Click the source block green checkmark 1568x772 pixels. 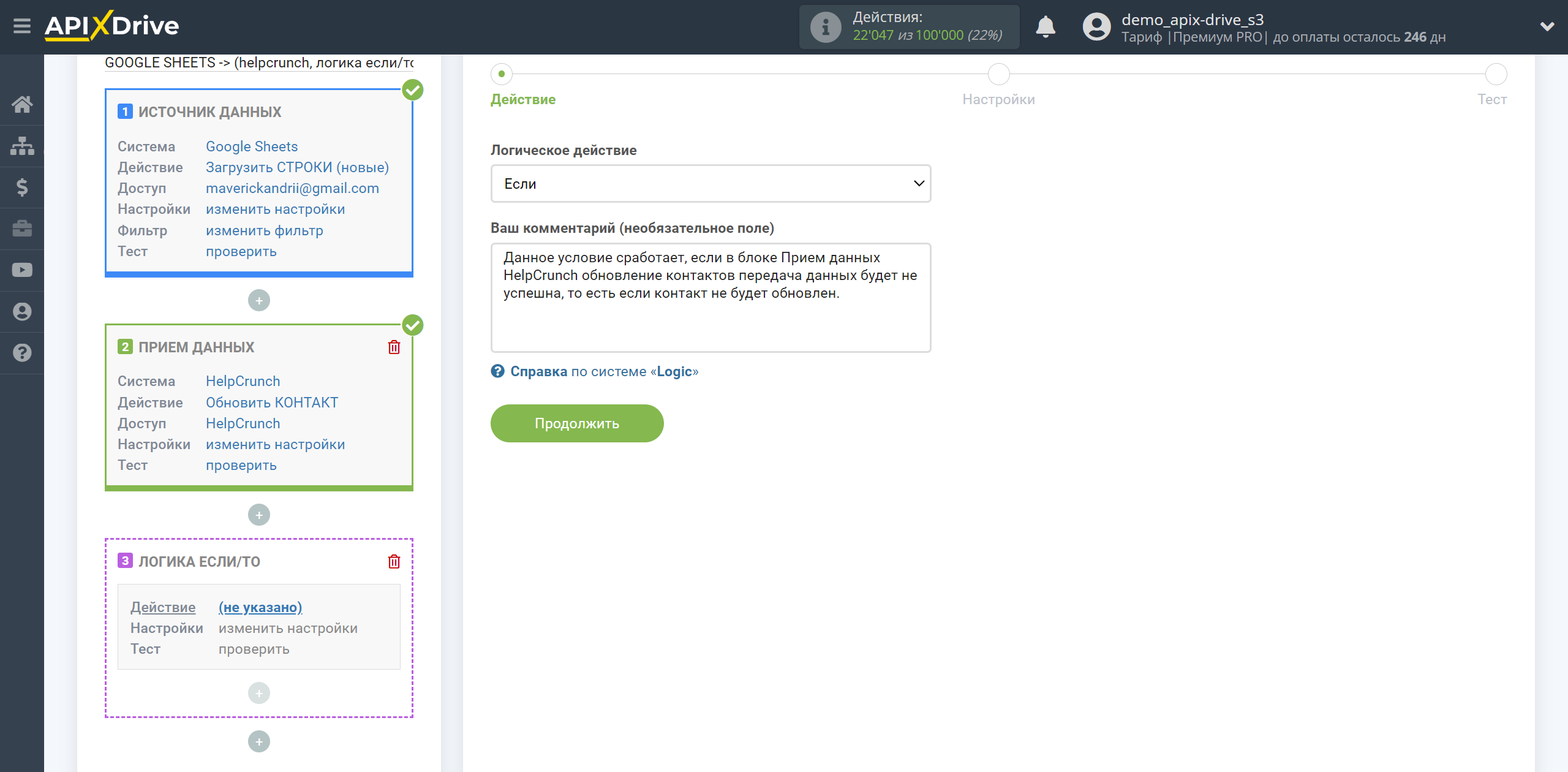[413, 90]
